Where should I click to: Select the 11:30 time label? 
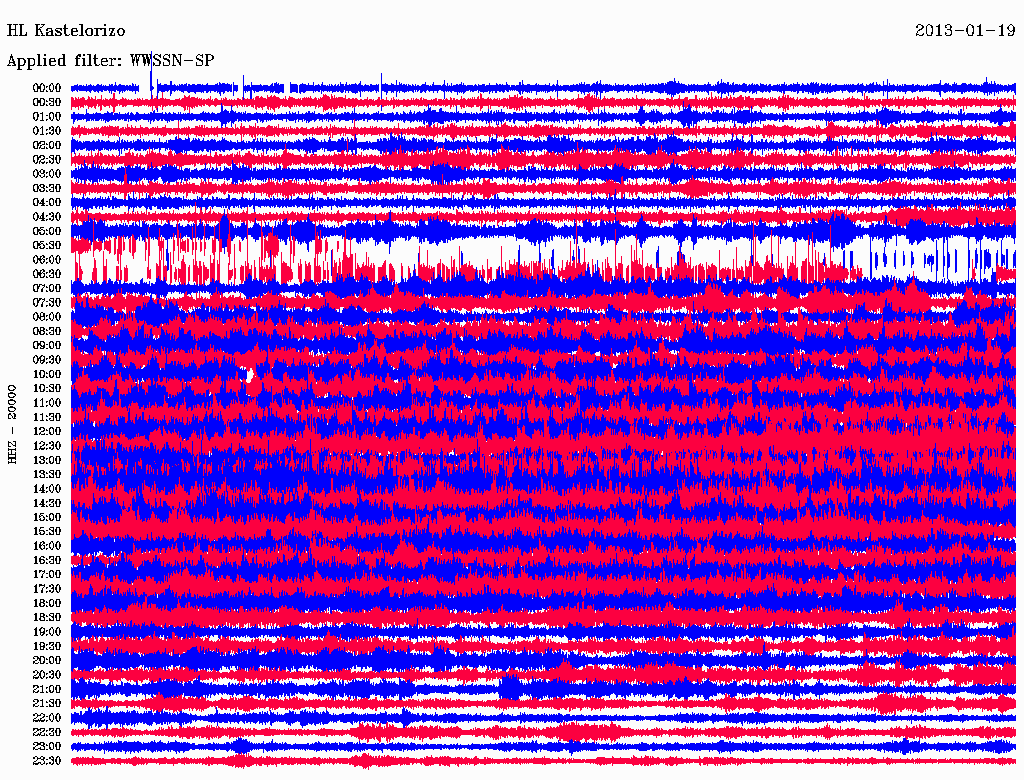pos(47,417)
